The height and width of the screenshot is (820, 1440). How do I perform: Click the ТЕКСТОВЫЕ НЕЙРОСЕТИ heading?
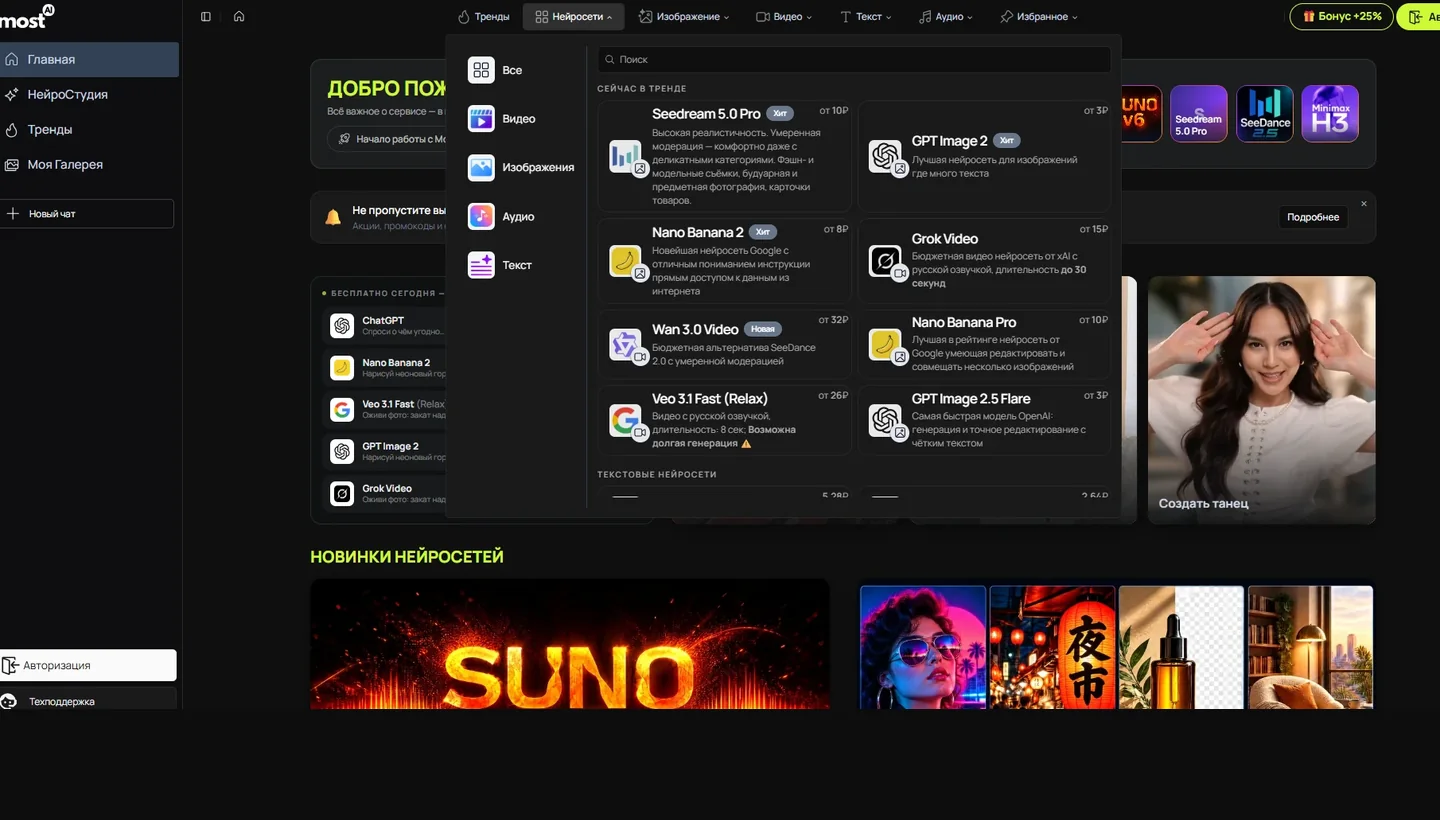point(657,474)
